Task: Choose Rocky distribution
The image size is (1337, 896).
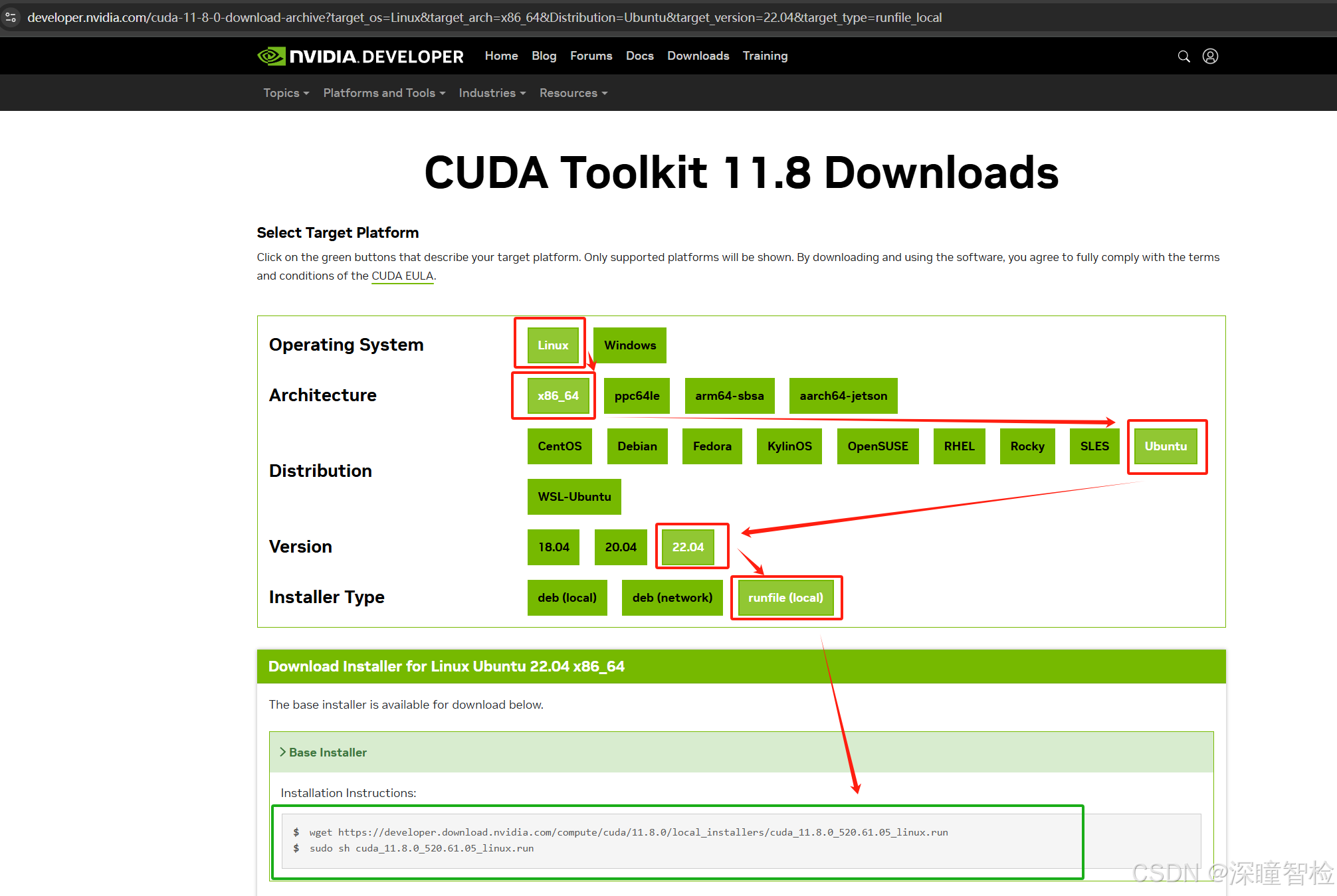Action: tap(1027, 446)
